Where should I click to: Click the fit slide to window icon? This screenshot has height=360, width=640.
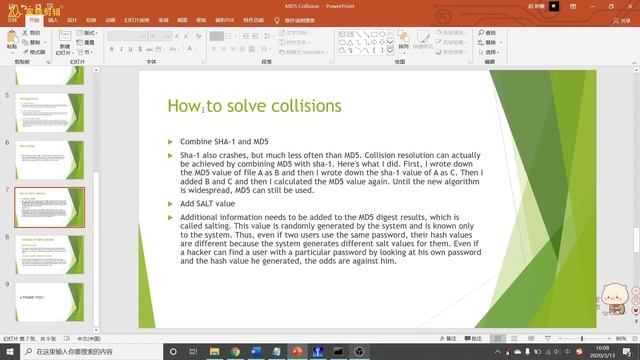point(634,339)
